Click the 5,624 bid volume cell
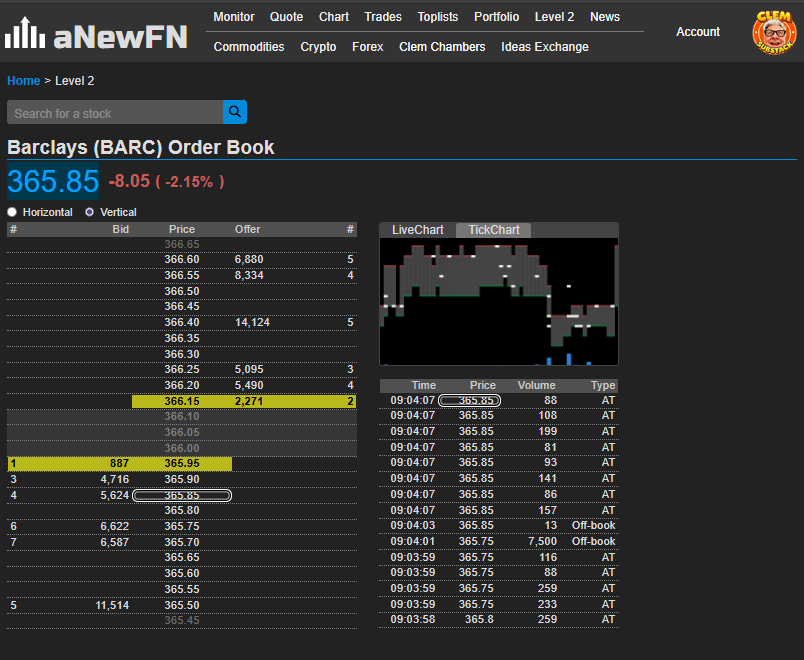804x660 pixels. click(x=115, y=495)
